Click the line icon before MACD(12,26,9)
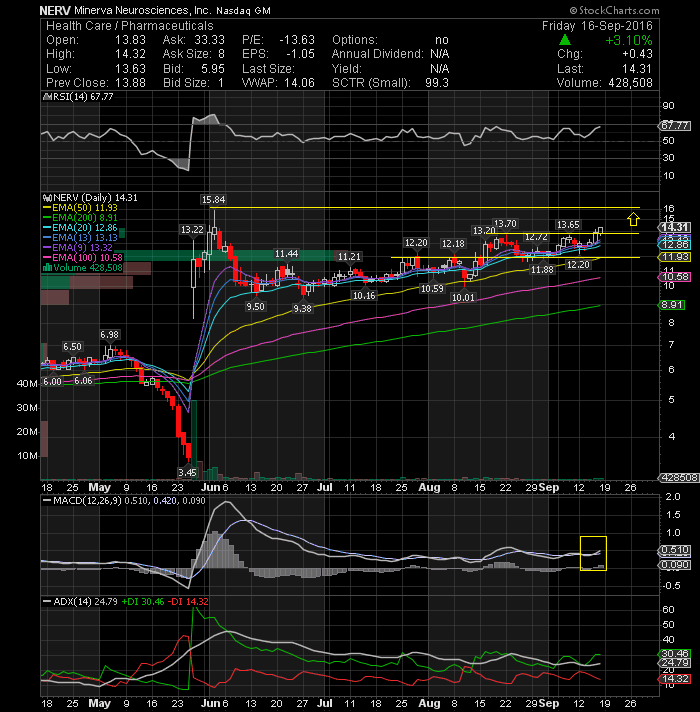 (47, 500)
